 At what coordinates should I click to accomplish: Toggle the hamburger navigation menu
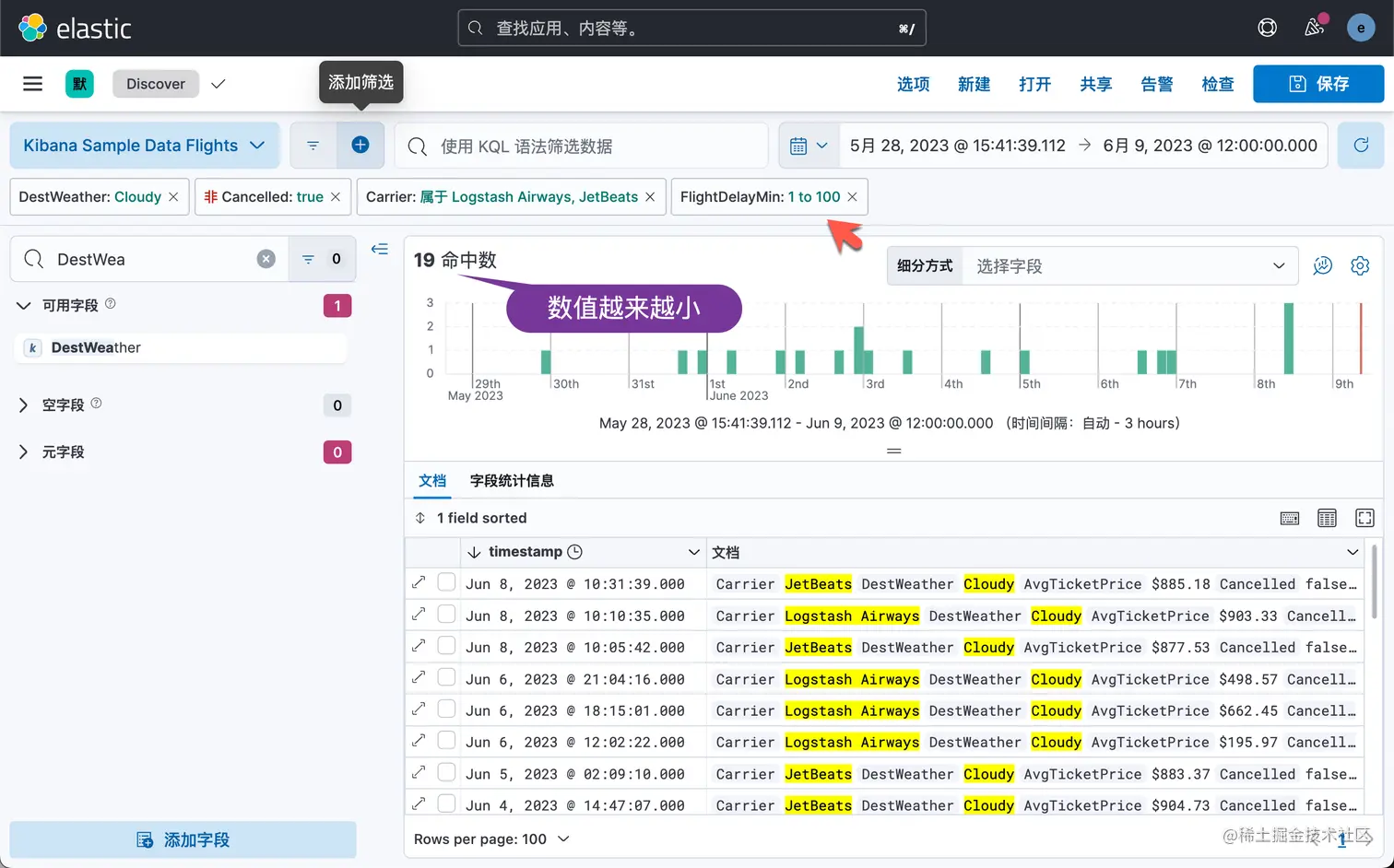pos(33,84)
